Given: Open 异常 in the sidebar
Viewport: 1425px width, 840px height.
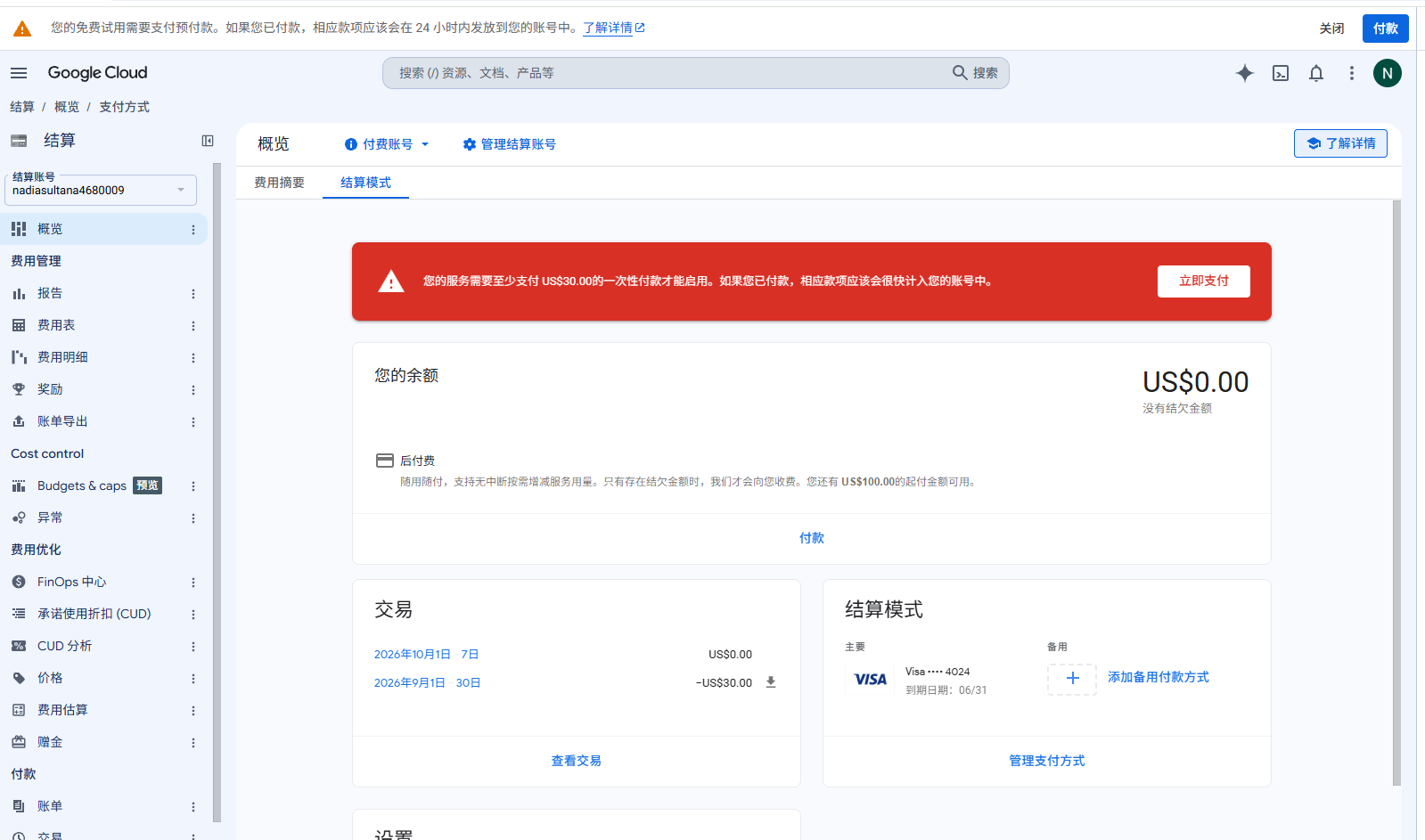Looking at the screenshot, I should click(x=50, y=518).
